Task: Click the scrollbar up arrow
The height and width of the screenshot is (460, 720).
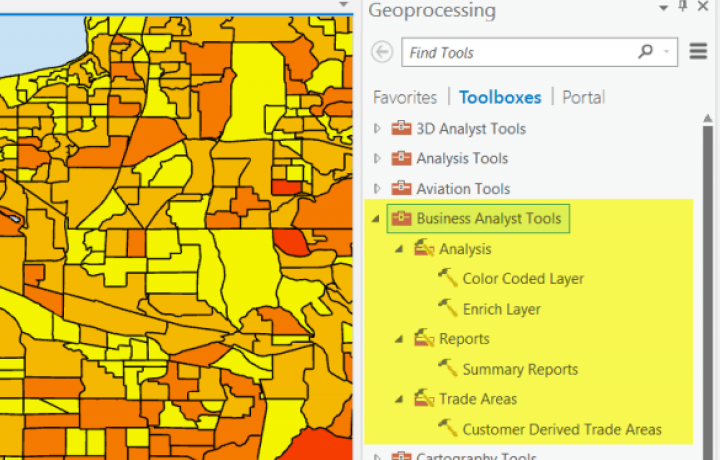Action: tap(708, 118)
